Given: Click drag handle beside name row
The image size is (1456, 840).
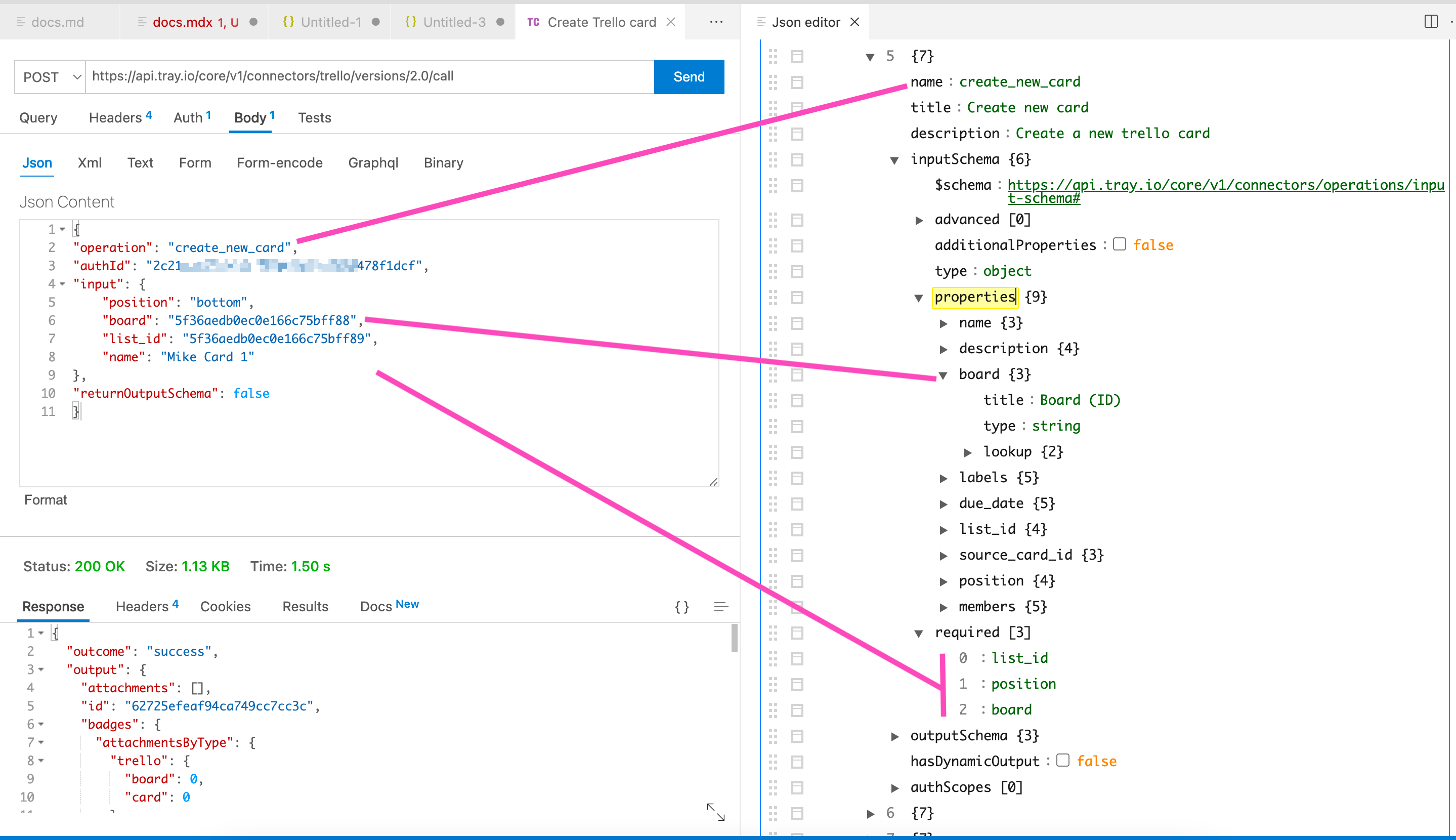Looking at the screenshot, I should click(773, 82).
